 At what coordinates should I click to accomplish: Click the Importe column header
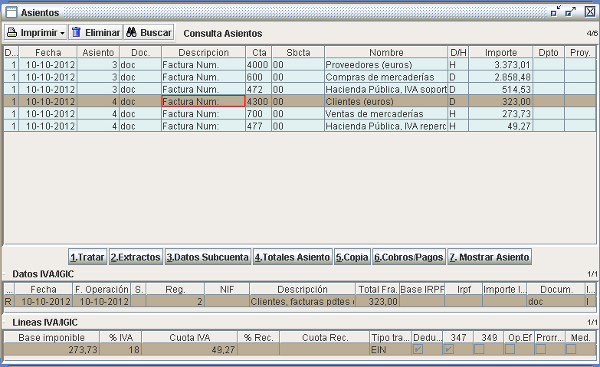pyautogui.click(x=501, y=52)
